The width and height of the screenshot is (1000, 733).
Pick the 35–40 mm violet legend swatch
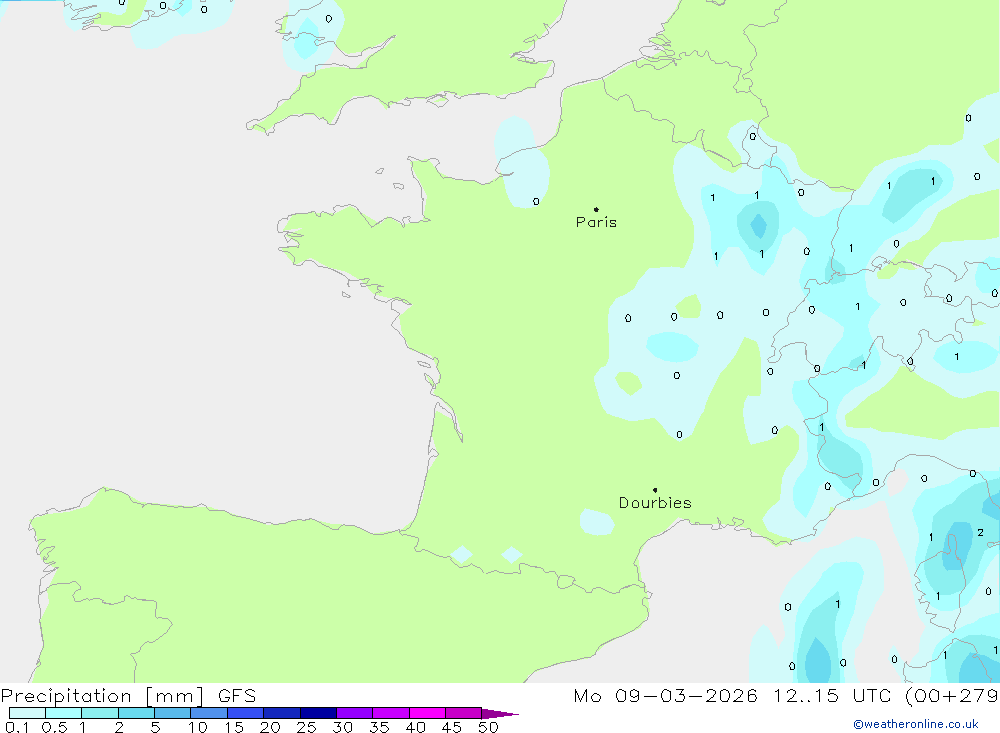click(391, 713)
